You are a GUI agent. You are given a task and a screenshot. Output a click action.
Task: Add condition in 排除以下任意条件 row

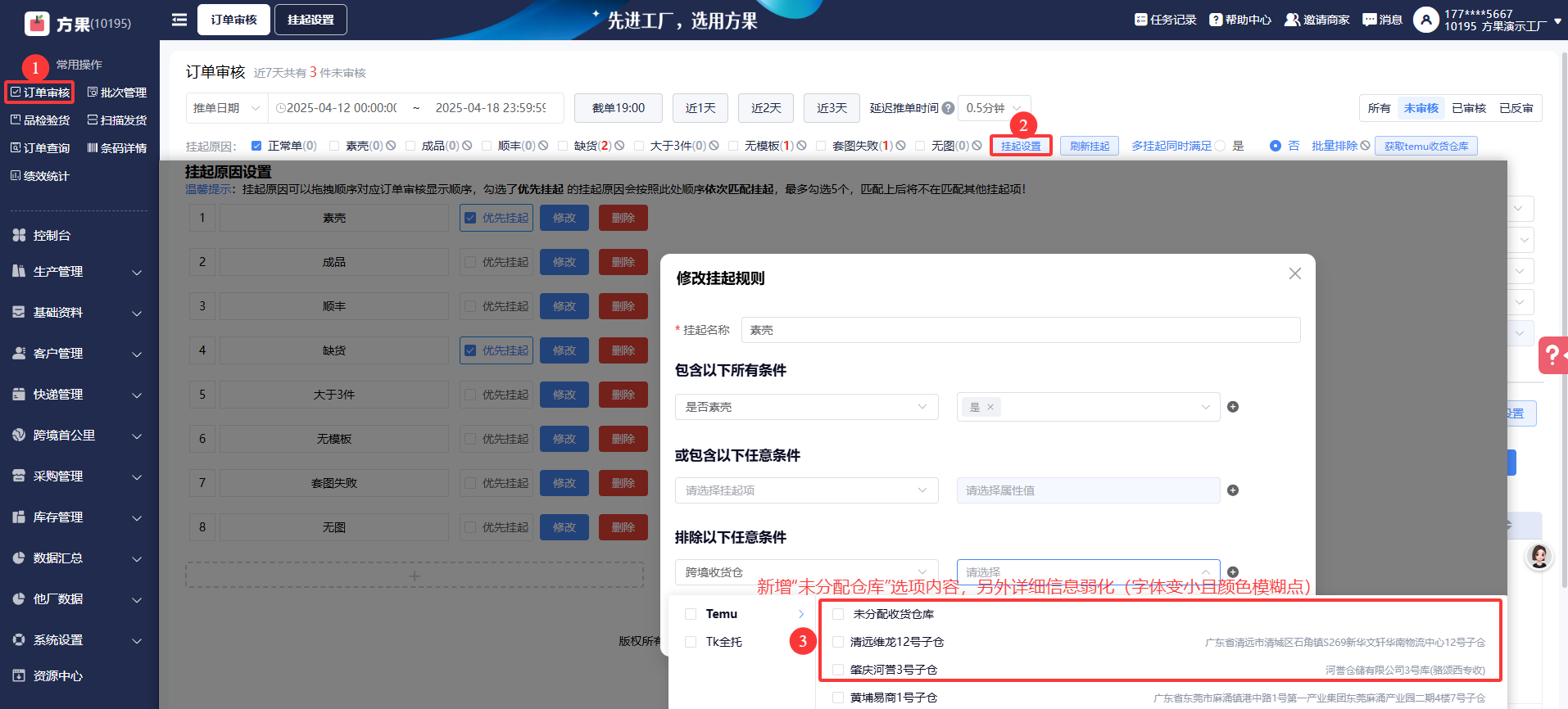pyautogui.click(x=1233, y=572)
